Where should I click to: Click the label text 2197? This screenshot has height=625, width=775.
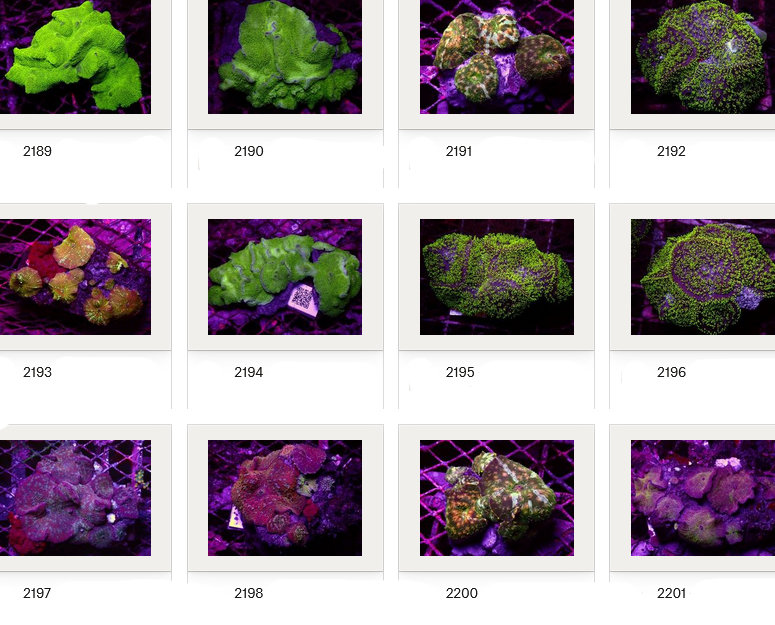pyautogui.click(x=37, y=593)
